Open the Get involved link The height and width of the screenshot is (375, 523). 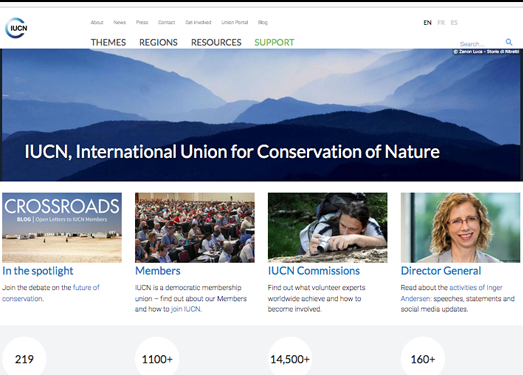(x=198, y=22)
